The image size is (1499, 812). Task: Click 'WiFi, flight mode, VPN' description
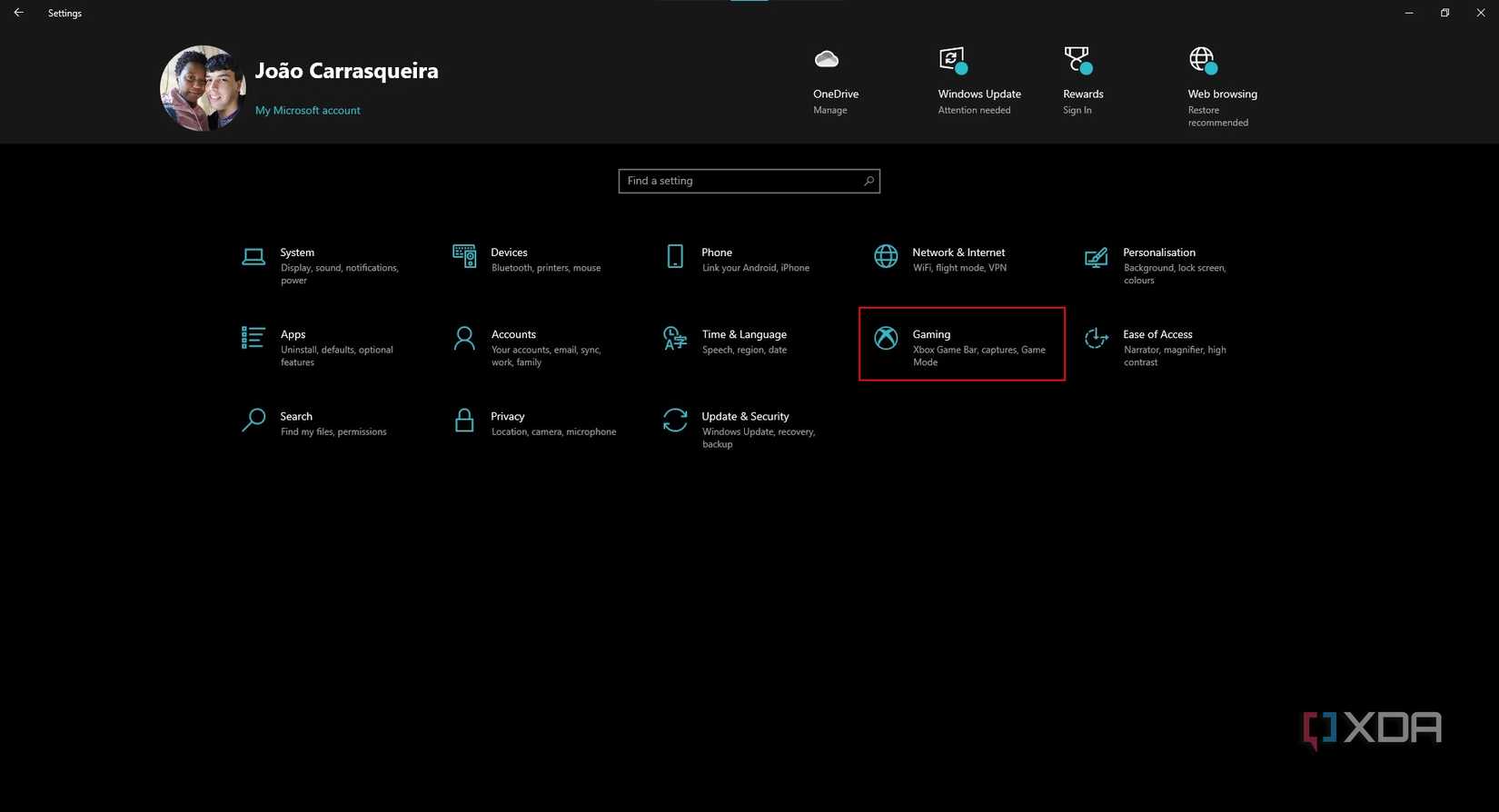(959, 268)
